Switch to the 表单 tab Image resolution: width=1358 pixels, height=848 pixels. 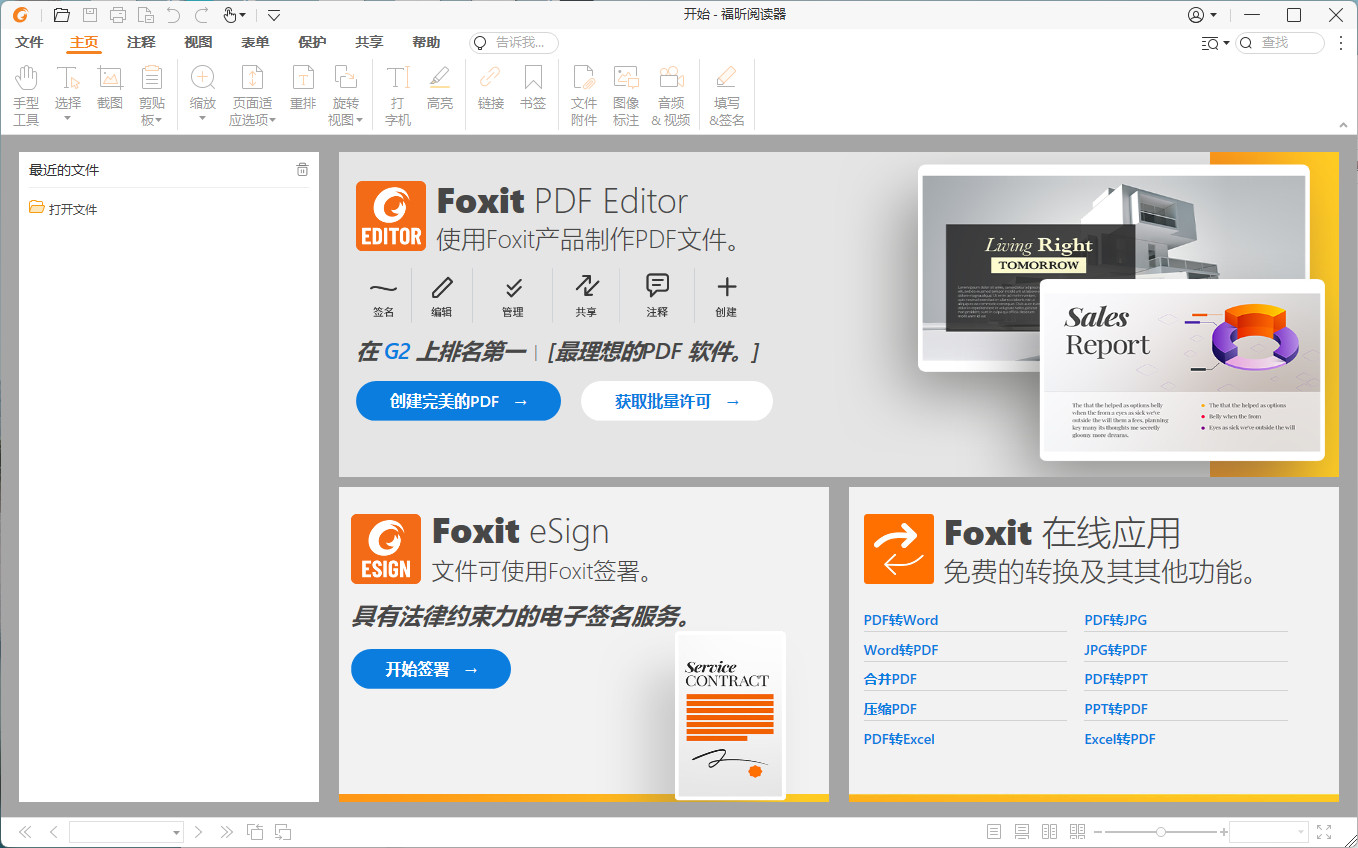(255, 42)
